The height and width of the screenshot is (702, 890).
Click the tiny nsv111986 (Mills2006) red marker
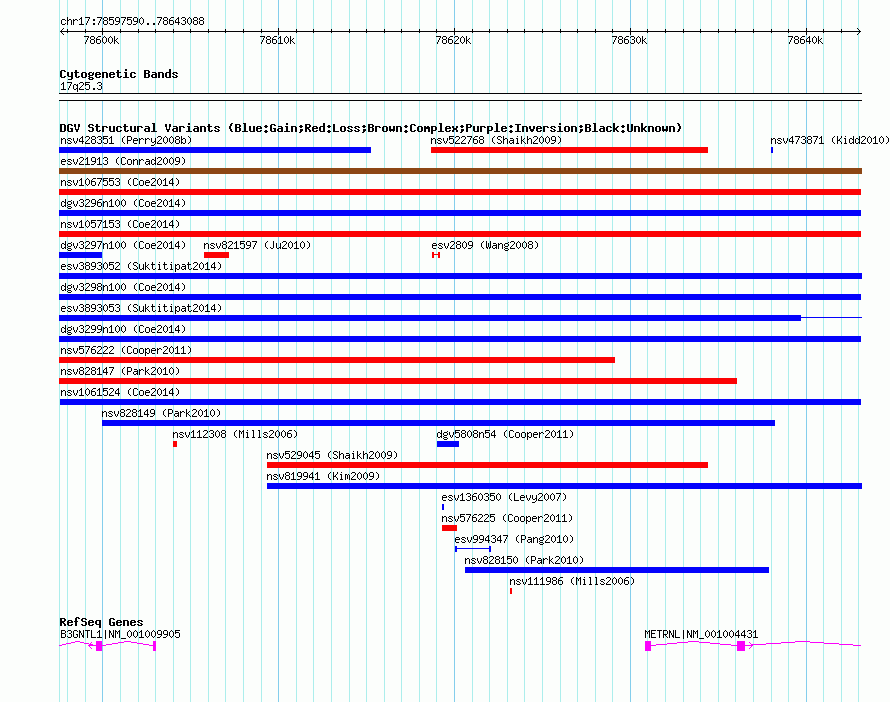511,591
